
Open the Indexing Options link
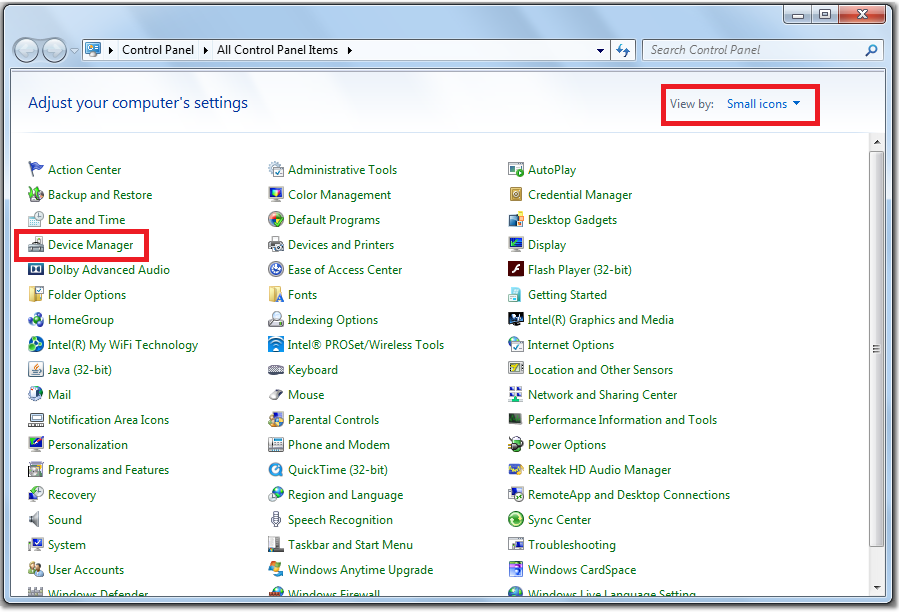tap(333, 320)
